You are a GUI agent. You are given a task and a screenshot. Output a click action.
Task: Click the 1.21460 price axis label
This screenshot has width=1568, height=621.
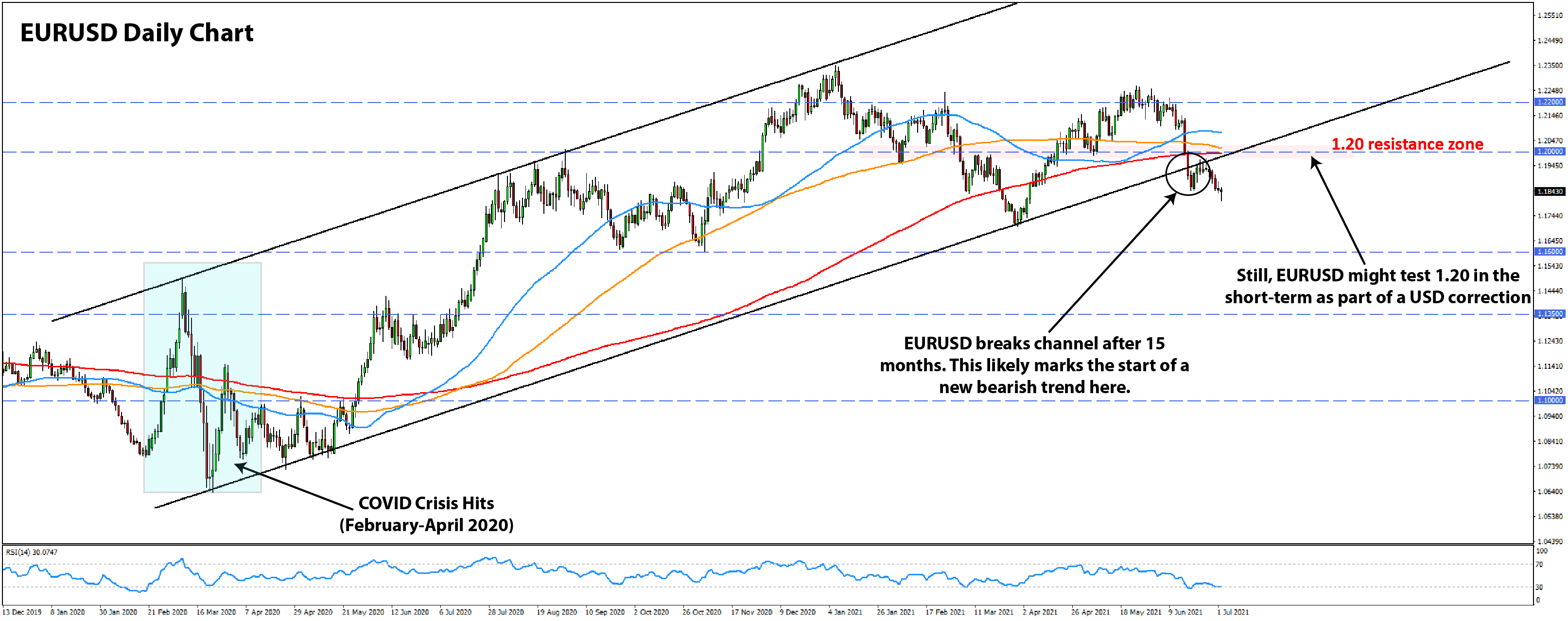[1550, 116]
